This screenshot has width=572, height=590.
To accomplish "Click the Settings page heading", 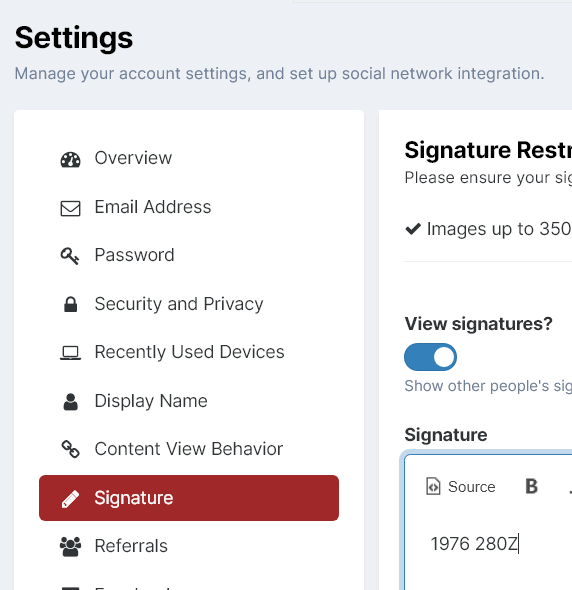I will click(x=74, y=38).
